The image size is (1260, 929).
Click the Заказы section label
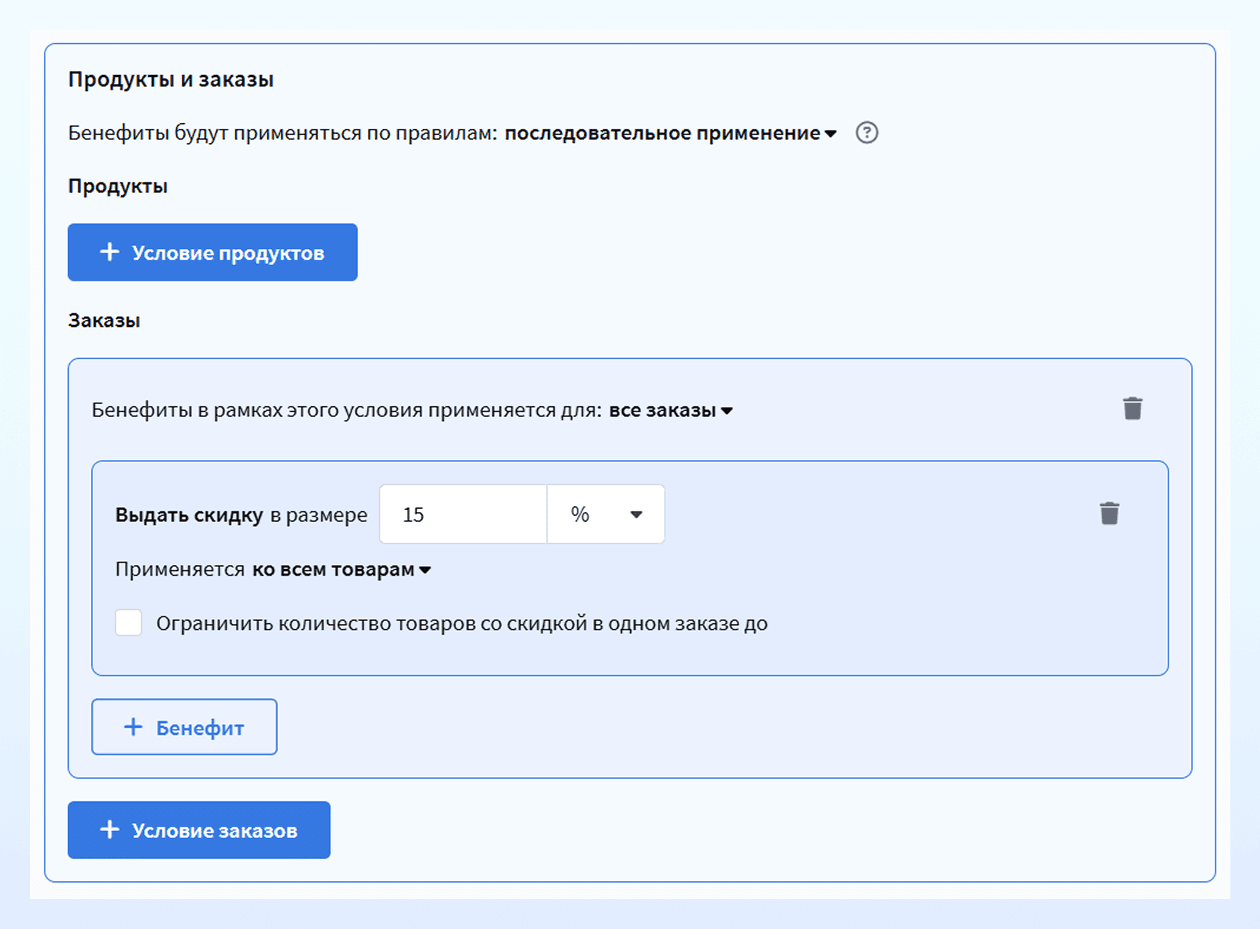[104, 321]
